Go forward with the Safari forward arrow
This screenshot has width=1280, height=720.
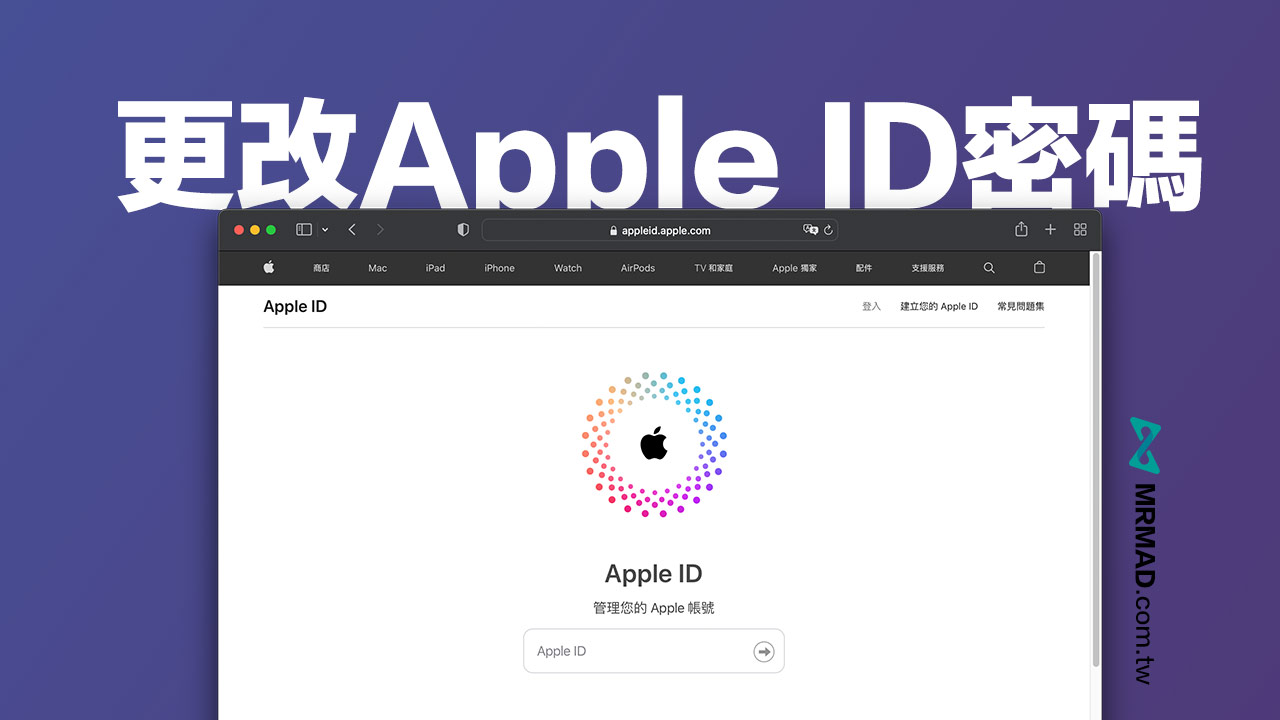(x=380, y=230)
